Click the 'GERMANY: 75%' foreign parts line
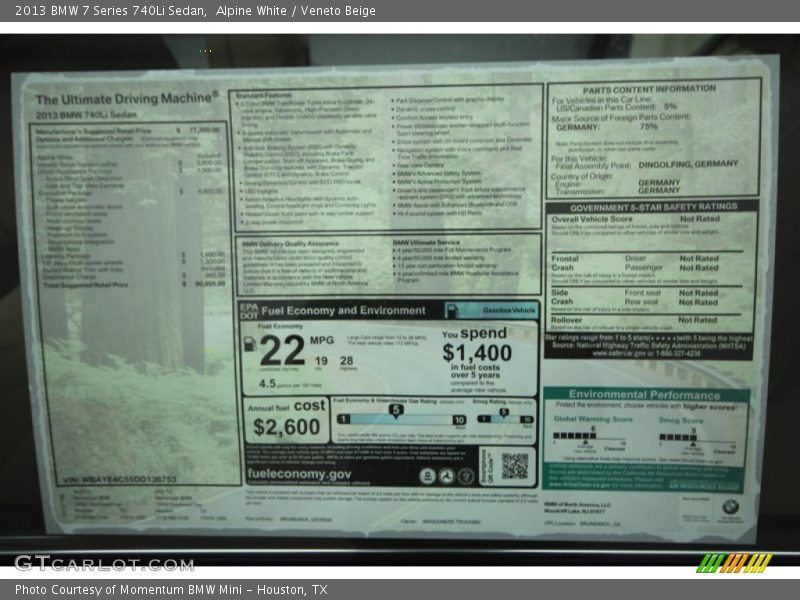This screenshot has height=600, width=800. [x=607, y=127]
